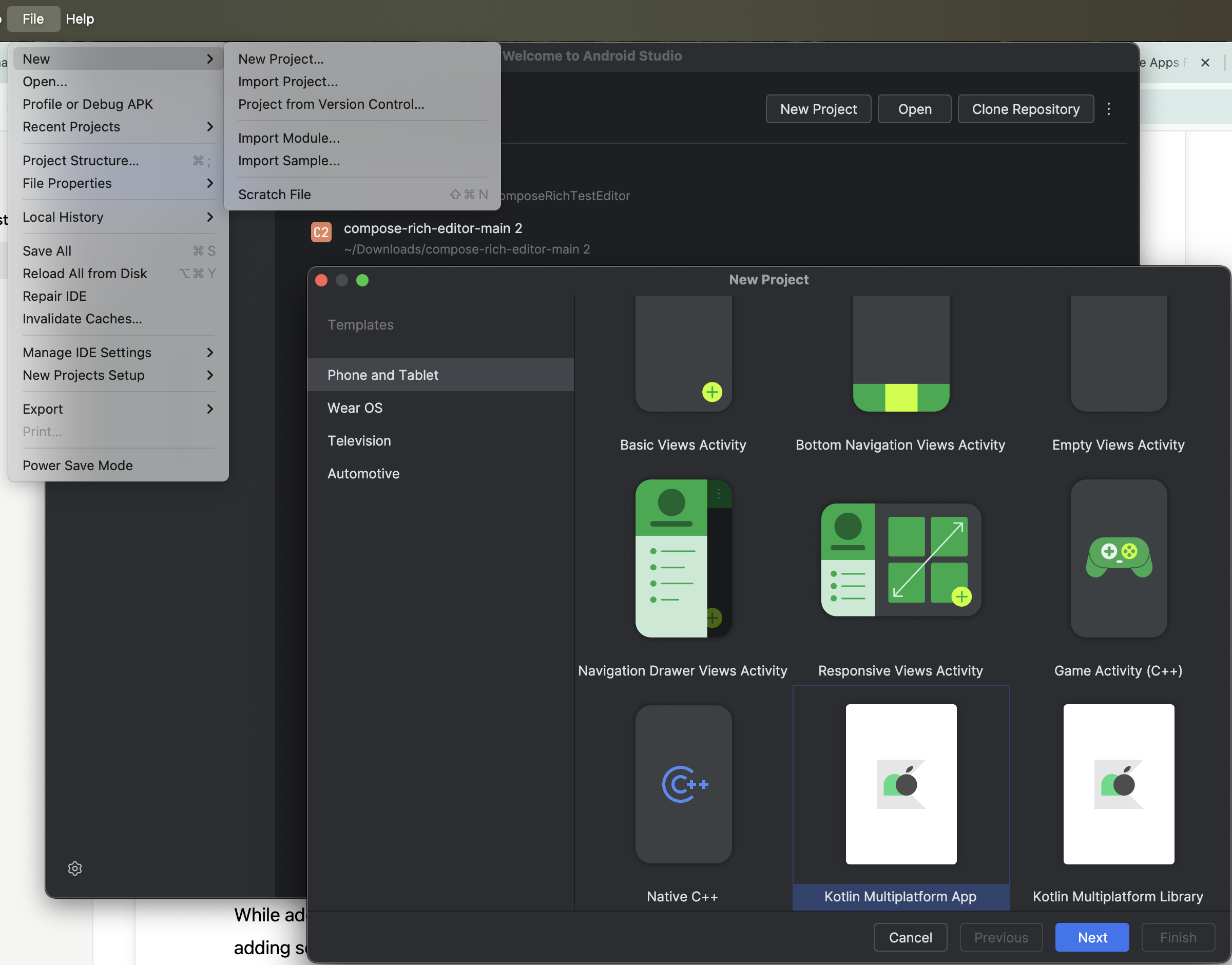Expand the Export submenu
The image size is (1232, 965).
[210, 409]
